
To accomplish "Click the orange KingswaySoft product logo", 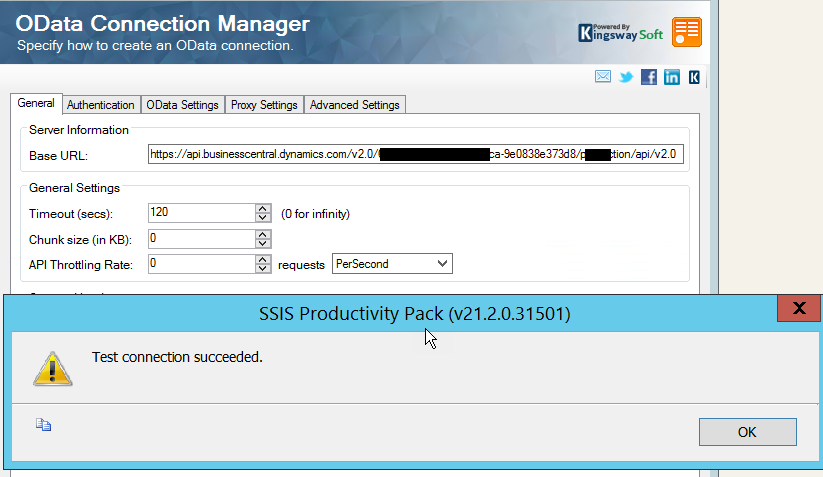I will click(687, 32).
